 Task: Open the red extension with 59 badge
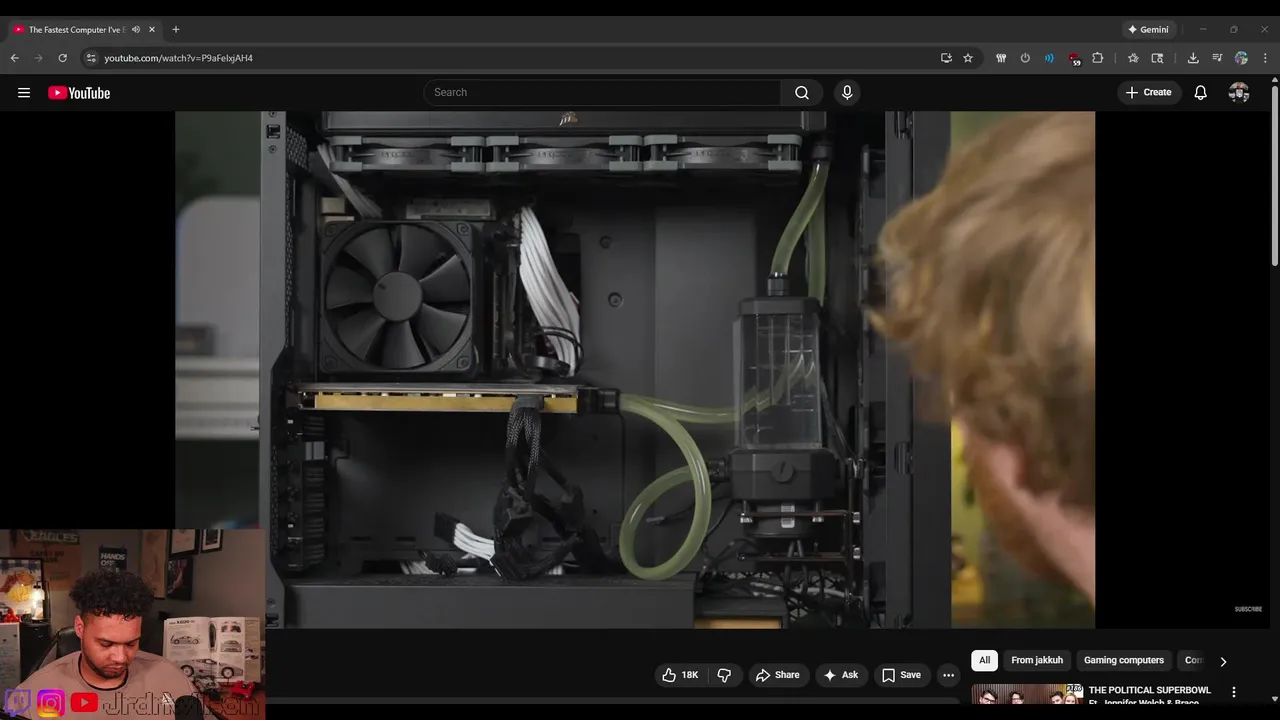[x=1074, y=58]
